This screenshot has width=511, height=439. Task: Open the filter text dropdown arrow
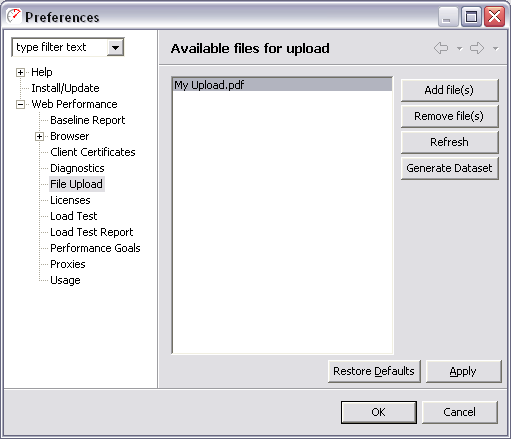click(115, 48)
